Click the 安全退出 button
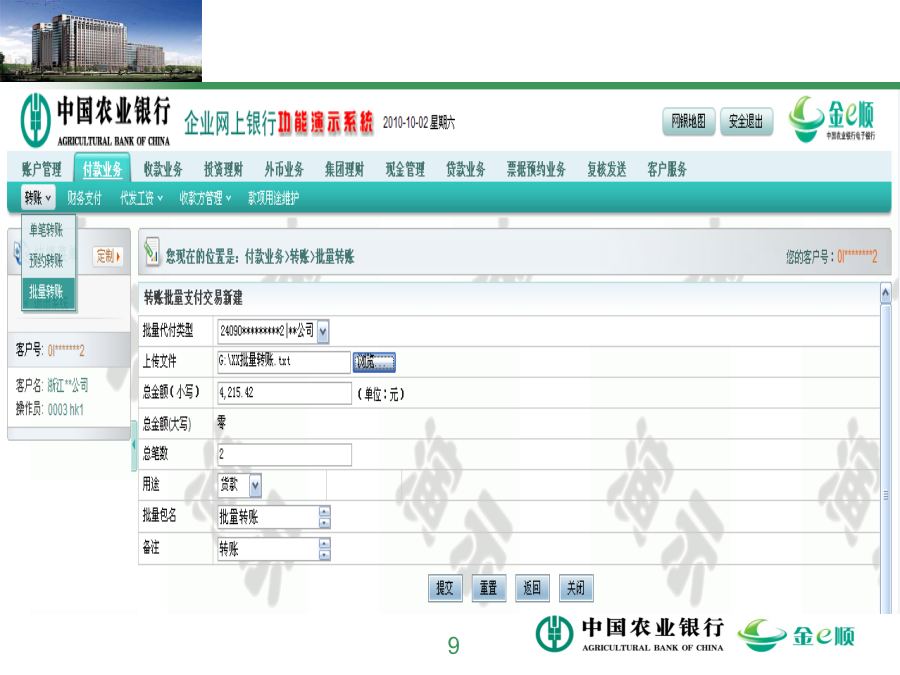The width and height of the screenshot is (900, 675). (746, 121)
